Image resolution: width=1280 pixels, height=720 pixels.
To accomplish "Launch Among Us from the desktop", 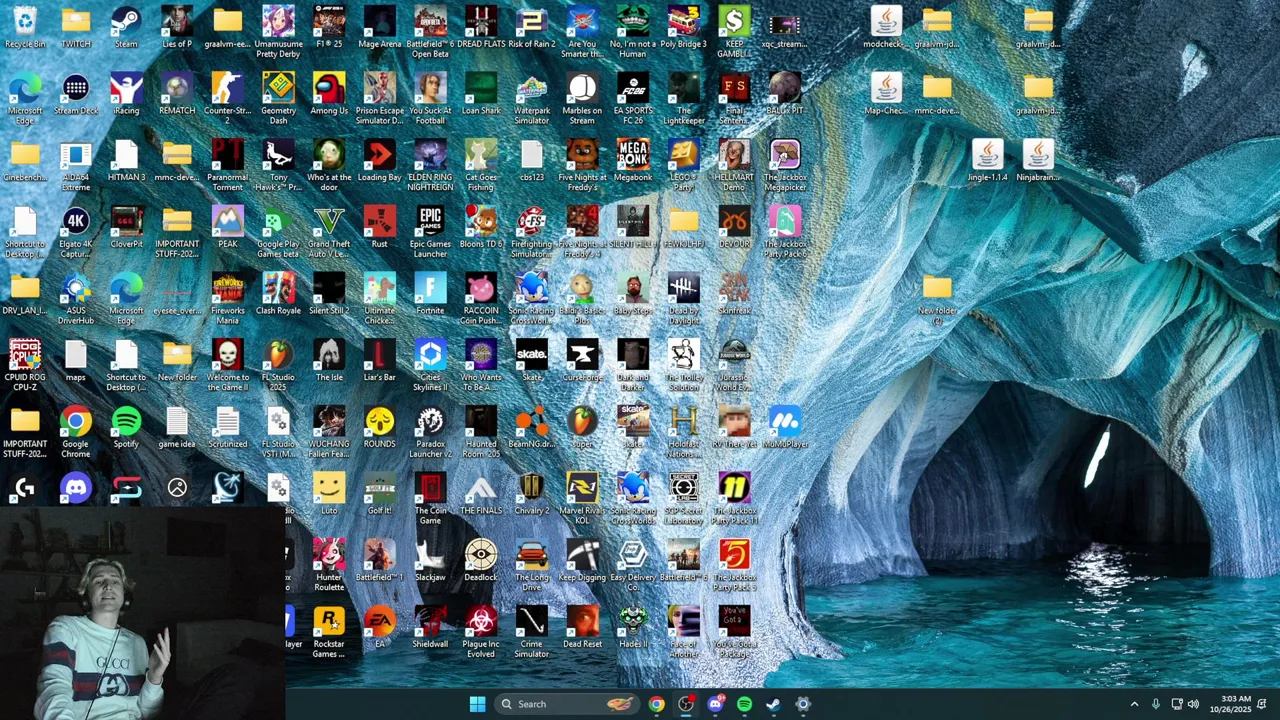I will point(329,94).
